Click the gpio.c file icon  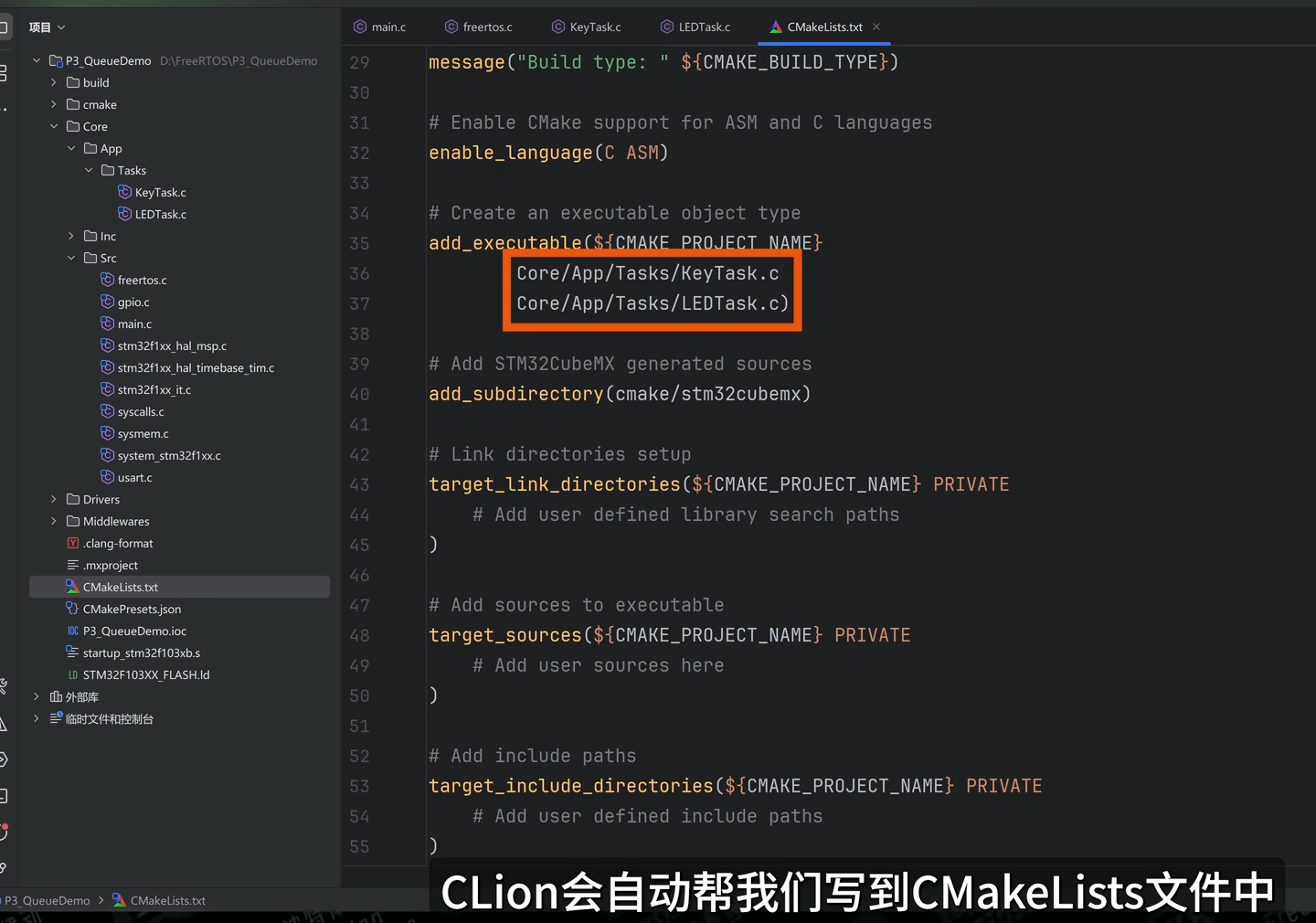click(x=108, y=302)
